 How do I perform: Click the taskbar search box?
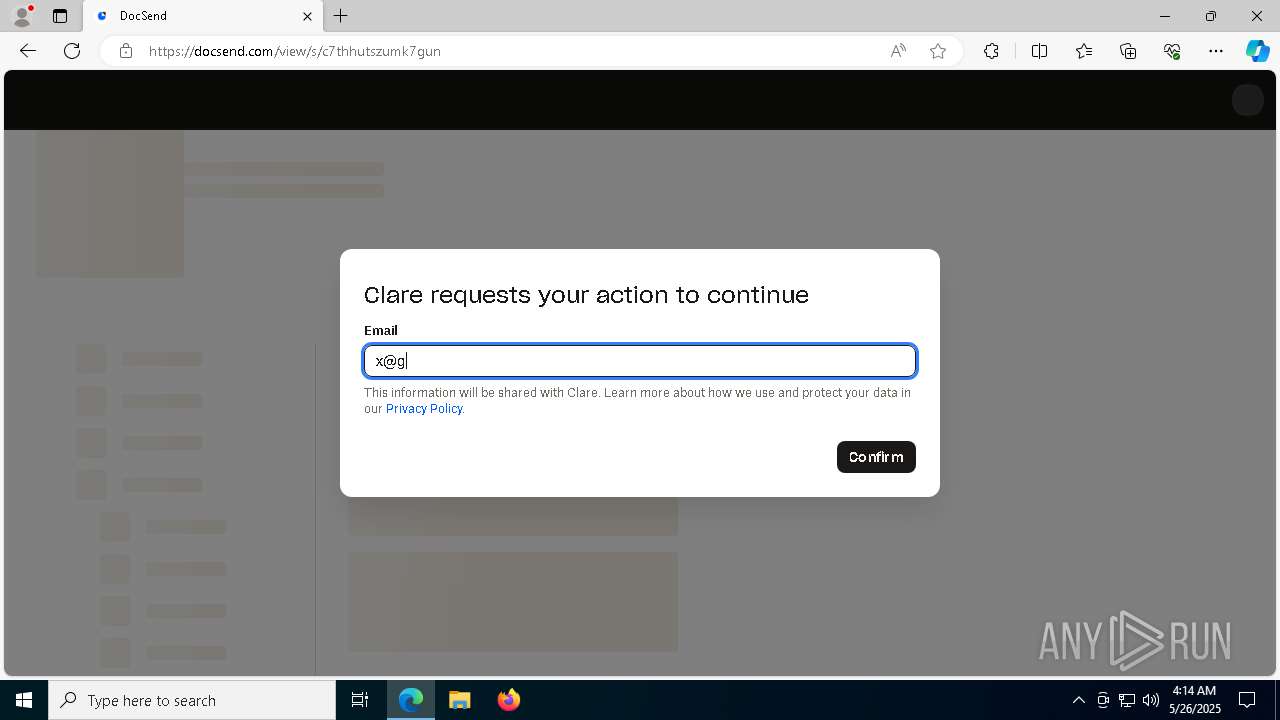(192, 700)
